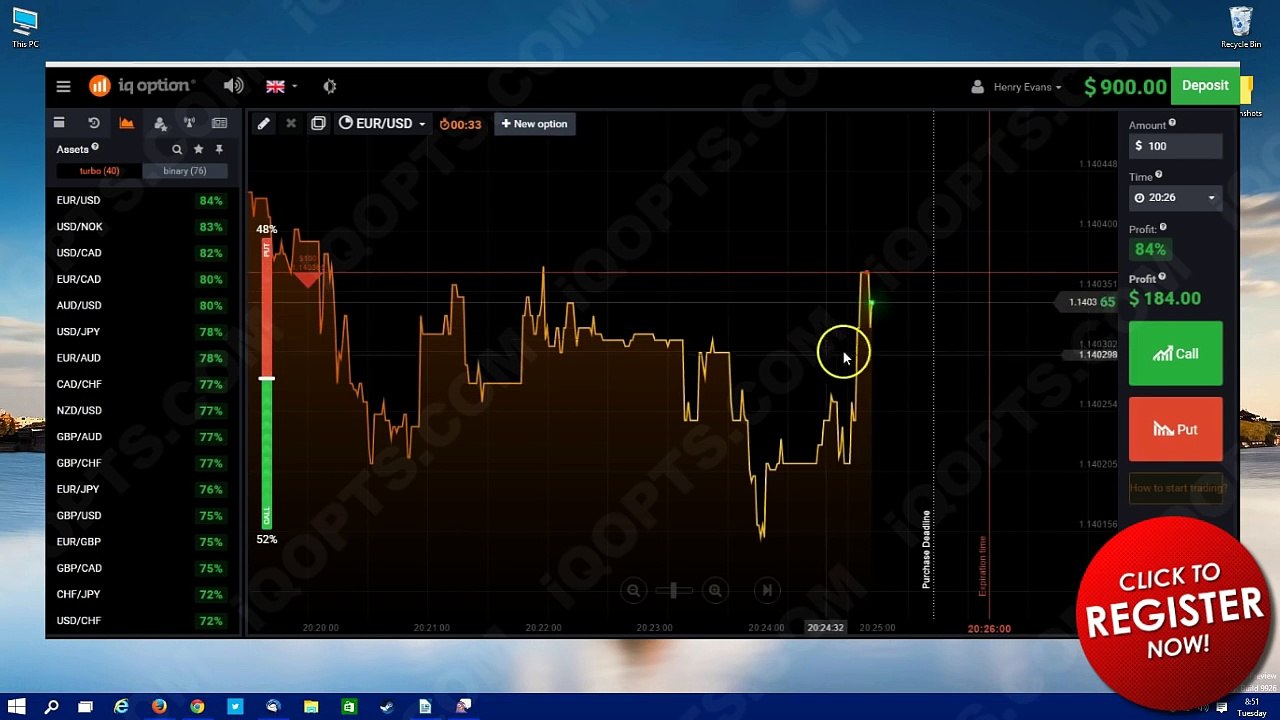Open the settings gear icon
Image resolution: width=1280 pixels, height=720 pixels.
coord(330,86)
